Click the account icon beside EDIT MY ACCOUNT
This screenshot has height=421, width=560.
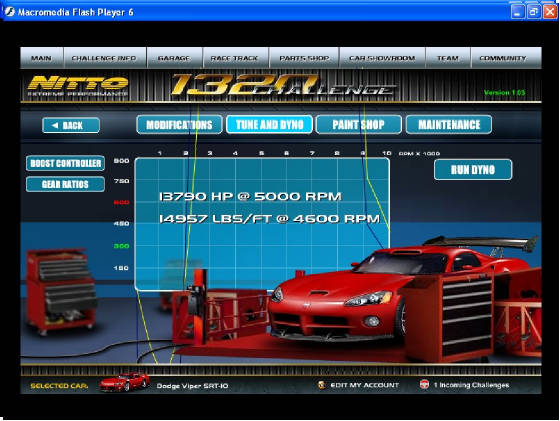(321, 385)
